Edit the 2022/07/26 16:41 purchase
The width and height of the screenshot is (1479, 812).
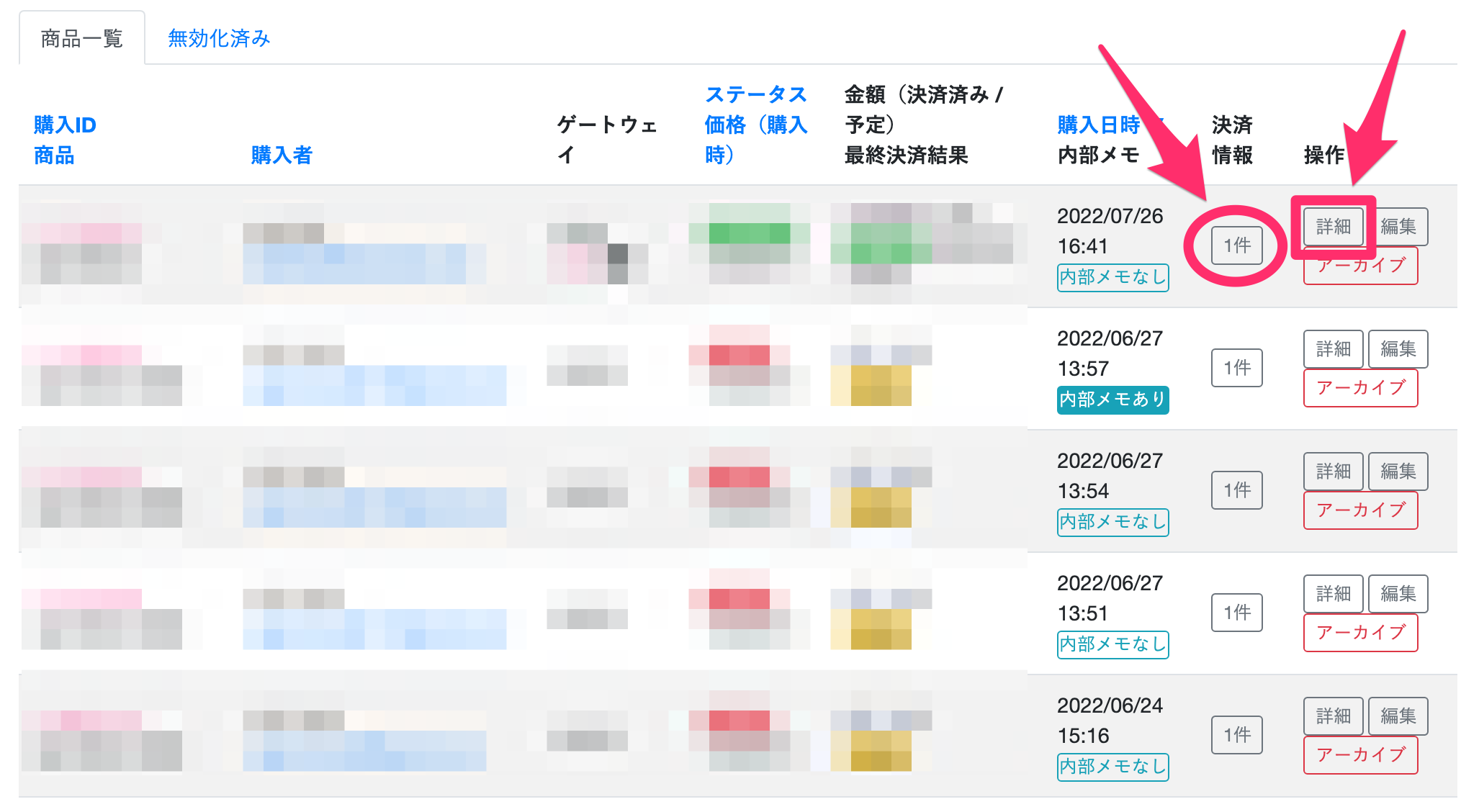point(1398,227)
